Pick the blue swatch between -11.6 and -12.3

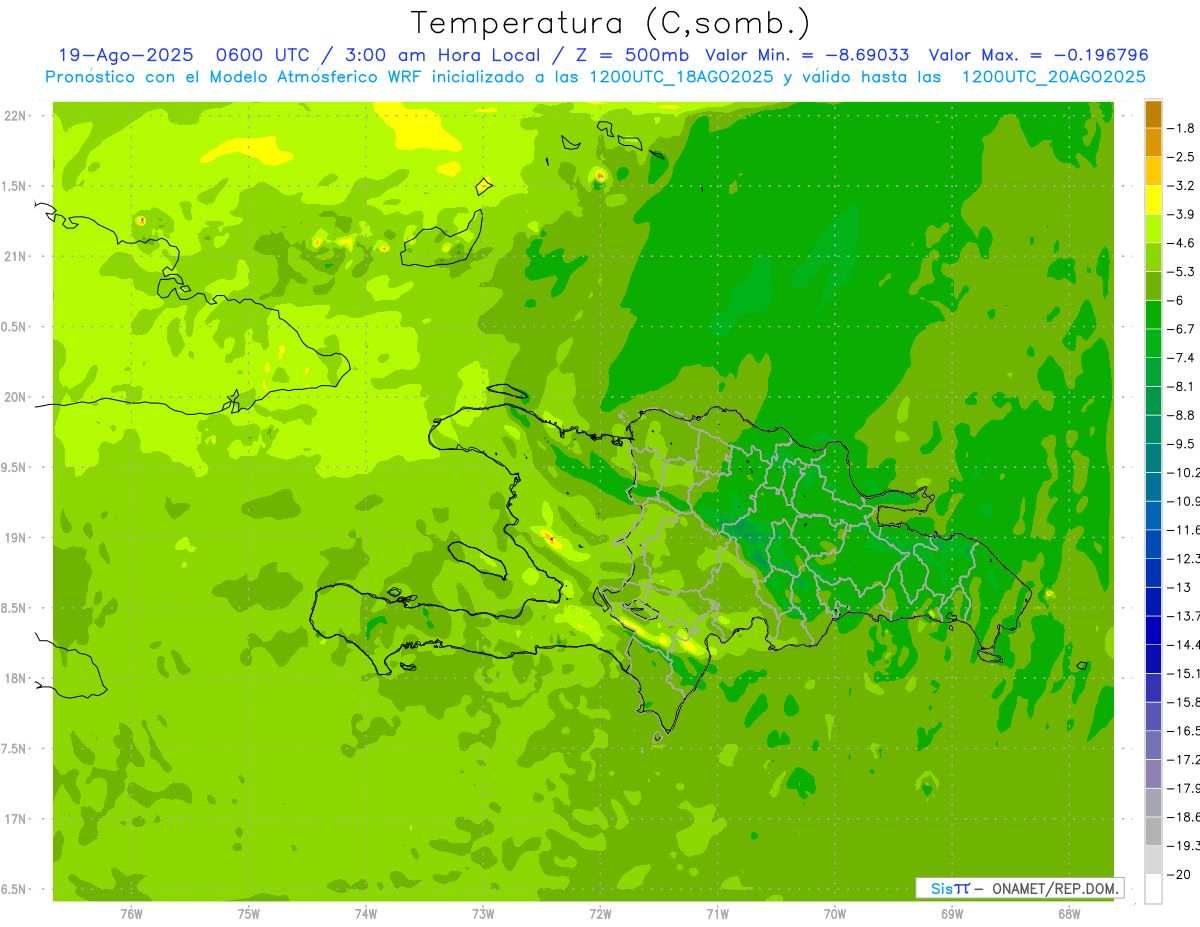[1153, 544]
